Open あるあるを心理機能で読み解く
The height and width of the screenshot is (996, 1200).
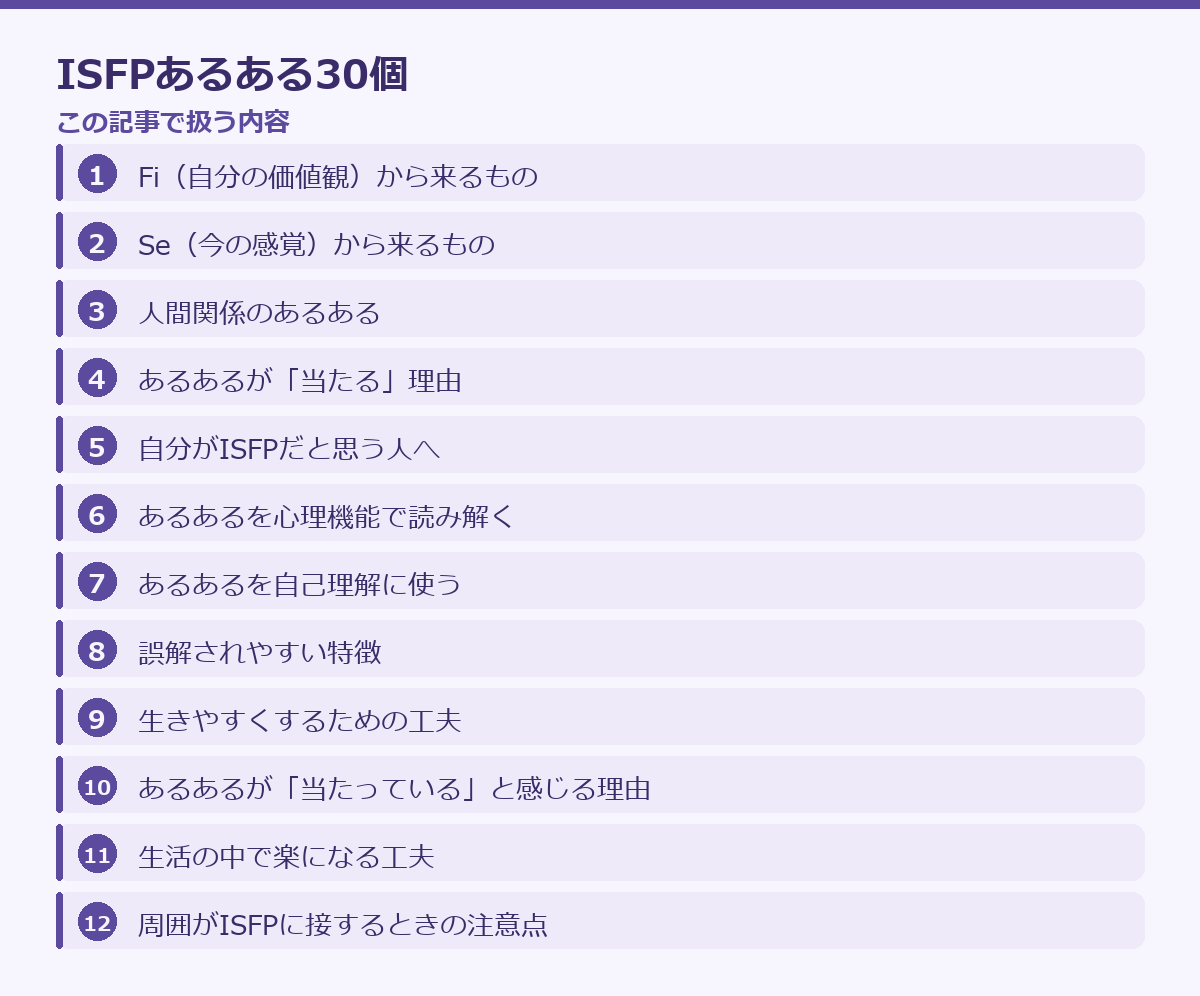click(x=600, y=513)
